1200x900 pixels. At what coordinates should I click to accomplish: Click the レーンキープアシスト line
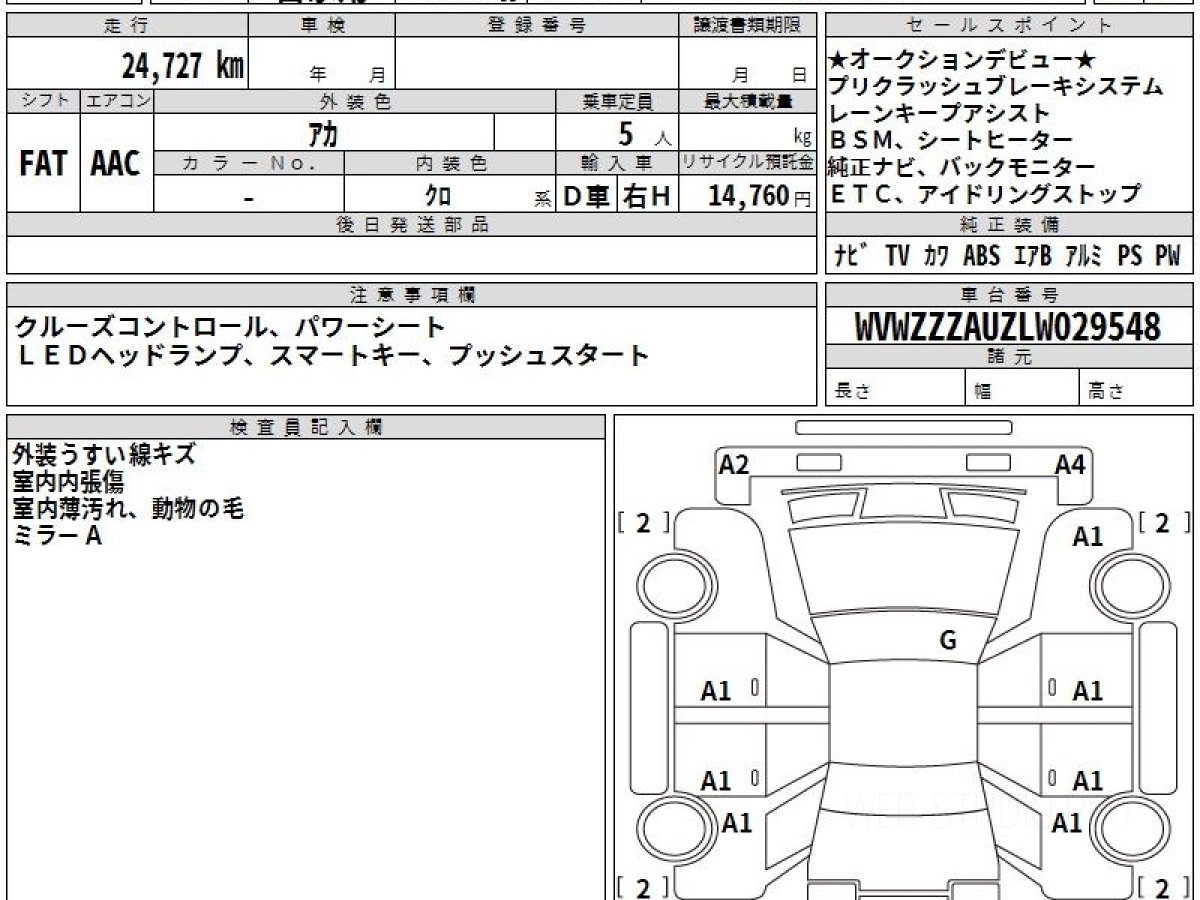pos(940,113)
